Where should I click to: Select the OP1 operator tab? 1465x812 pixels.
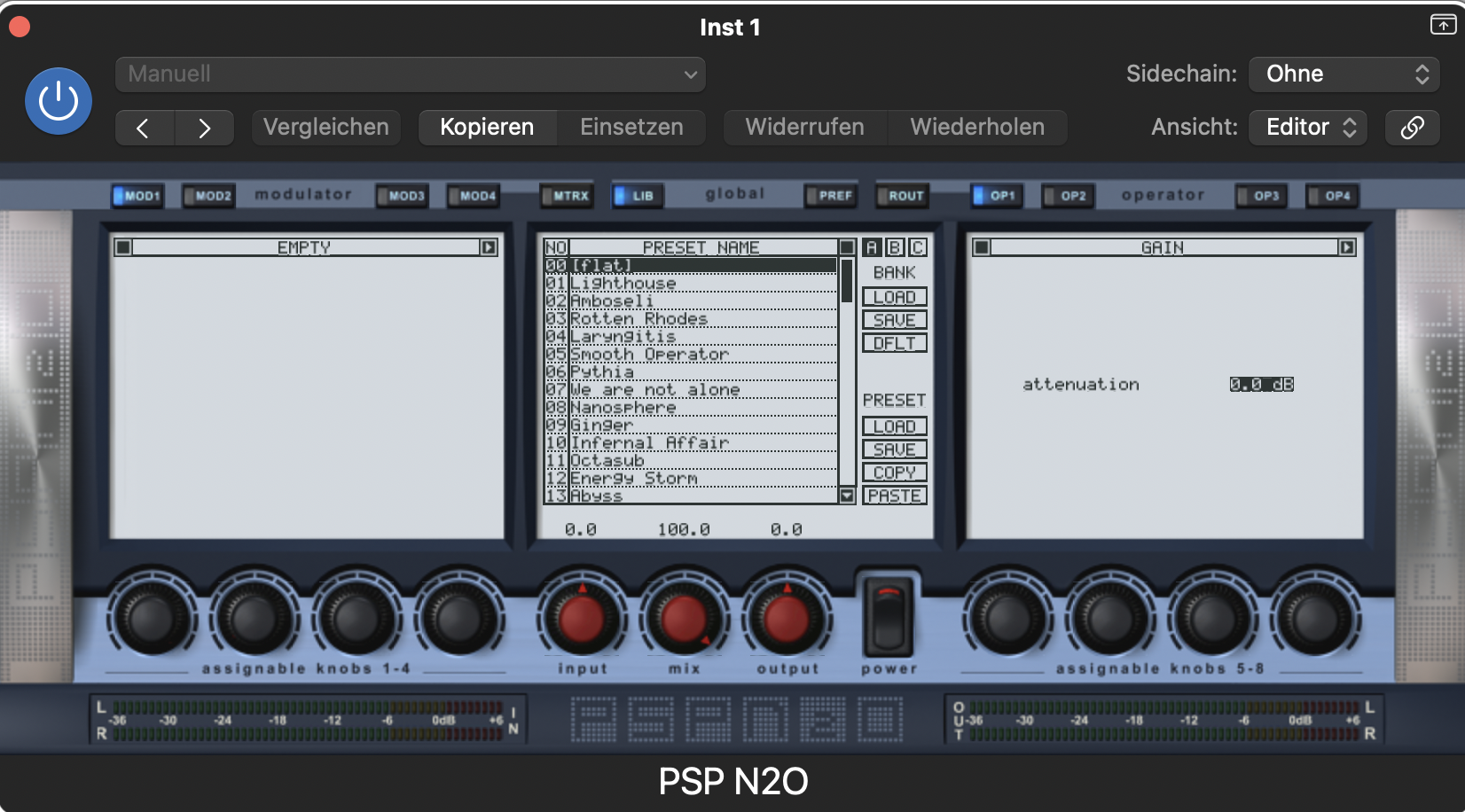click(997, 195)
